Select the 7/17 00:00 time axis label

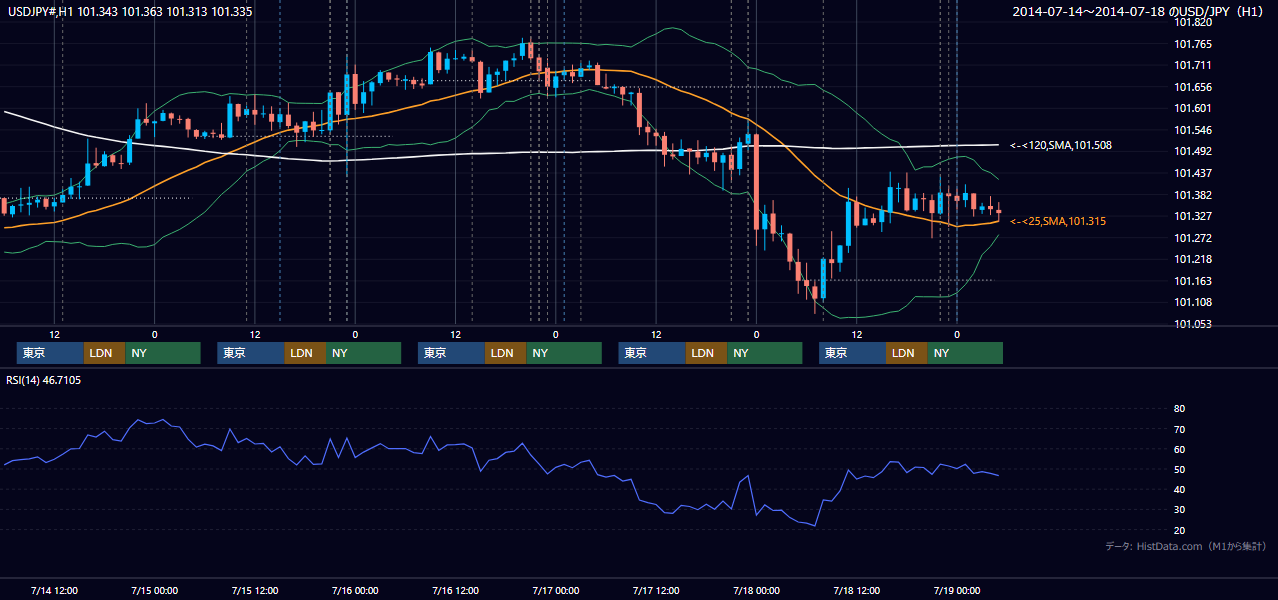(x=555, y=591)
